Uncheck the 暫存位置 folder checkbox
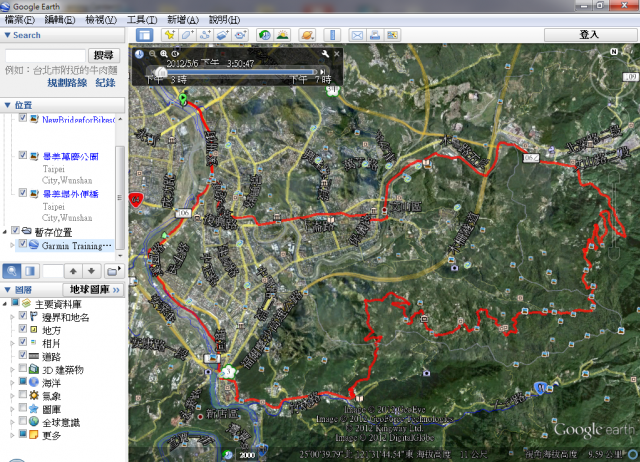The width and height of the screenshot is (640, 462). pyautogui.click(x=15, y=231)
